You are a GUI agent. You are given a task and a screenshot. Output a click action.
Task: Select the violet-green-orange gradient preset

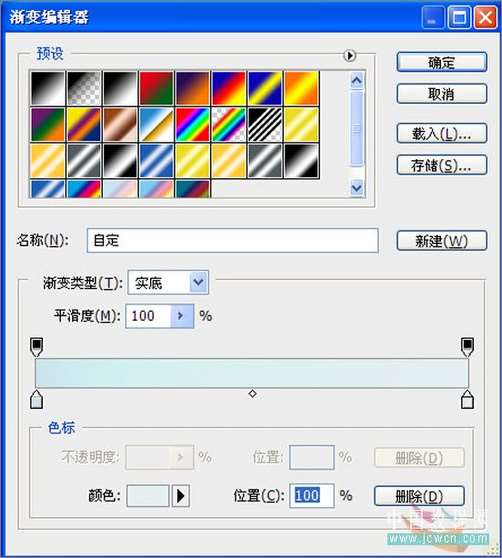click(x=48, y=125)
